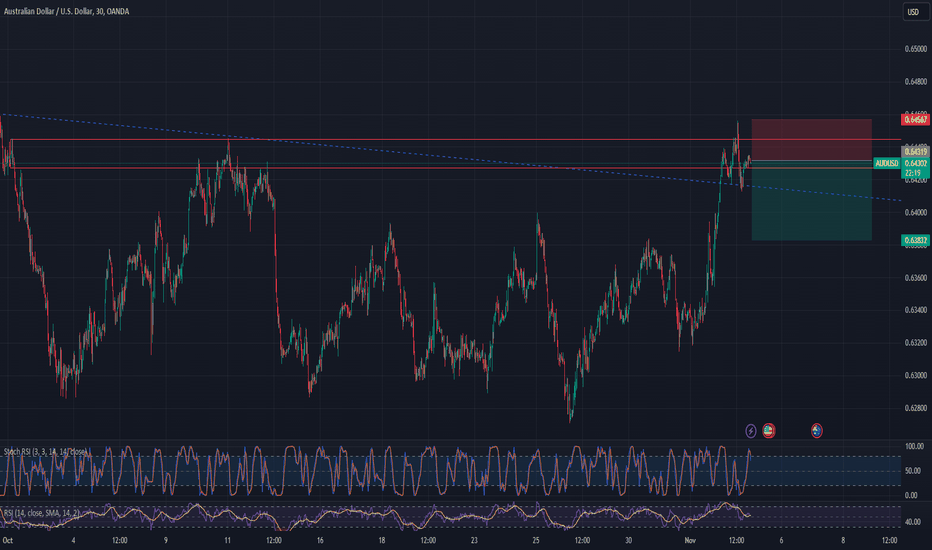The image size is (932, 550).
Task: Click the 9 date label on the time axis
Action: 166,540
